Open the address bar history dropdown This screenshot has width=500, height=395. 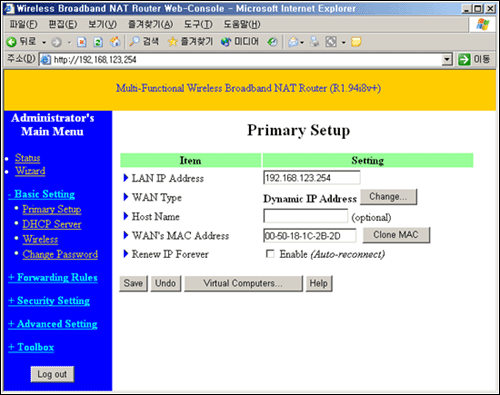[447, 60]
